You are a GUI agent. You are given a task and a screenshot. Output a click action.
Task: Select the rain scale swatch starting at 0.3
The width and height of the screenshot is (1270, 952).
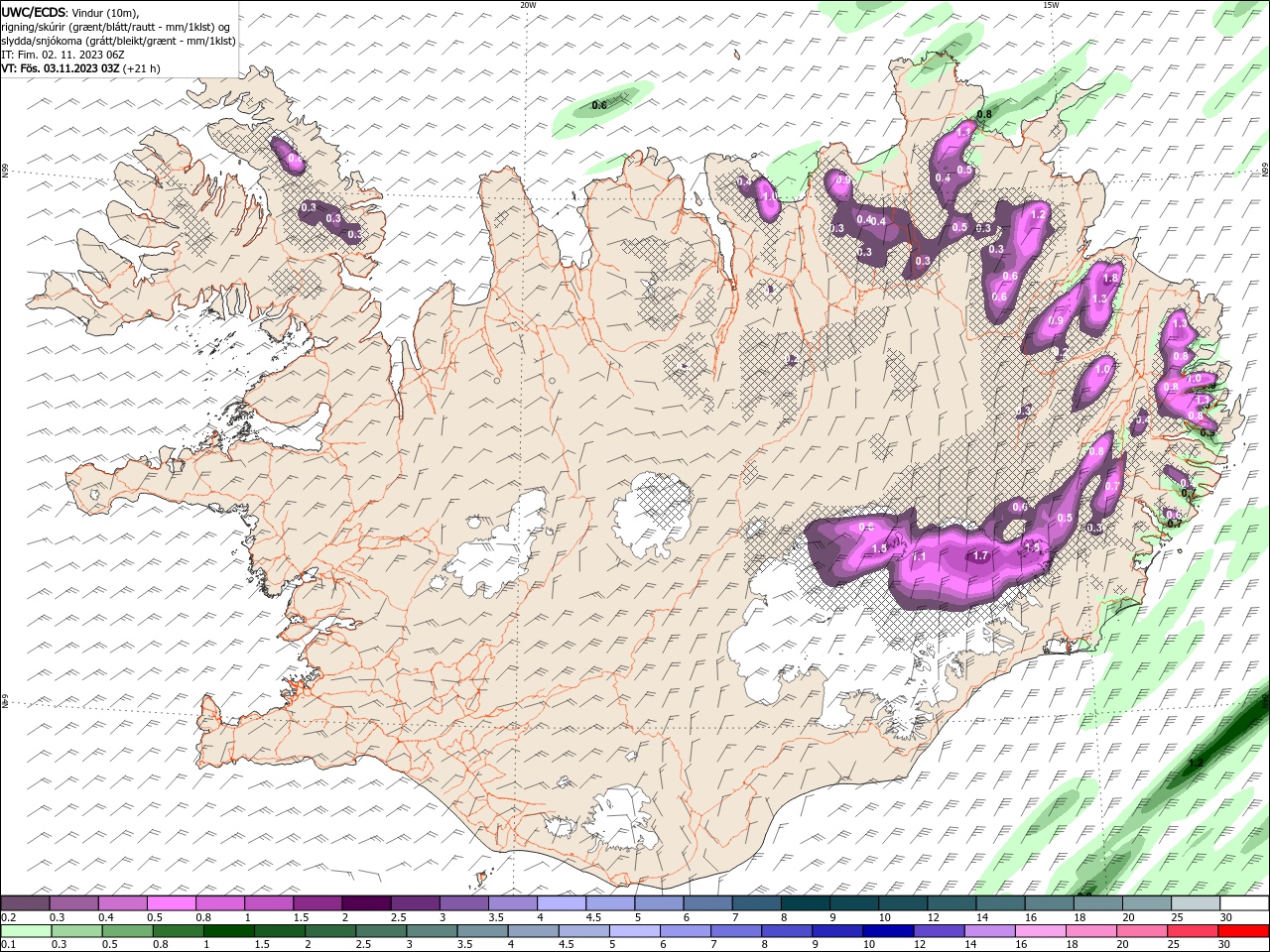[x=76, y=931]
